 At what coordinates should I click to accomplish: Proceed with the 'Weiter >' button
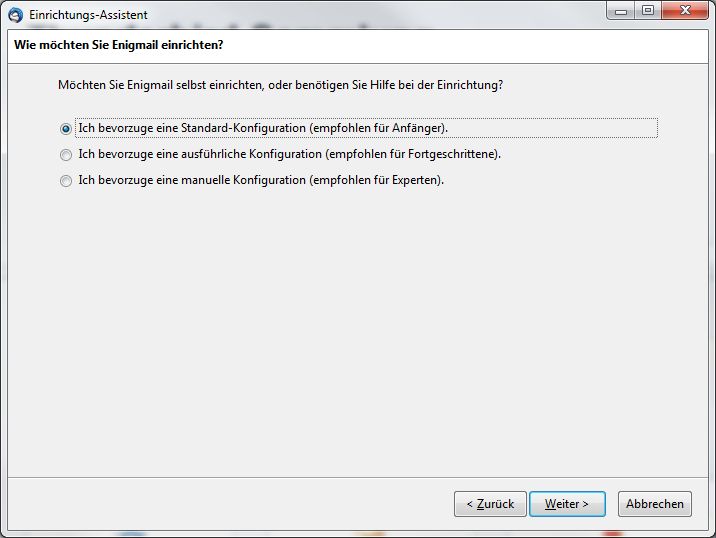(566, 504)
